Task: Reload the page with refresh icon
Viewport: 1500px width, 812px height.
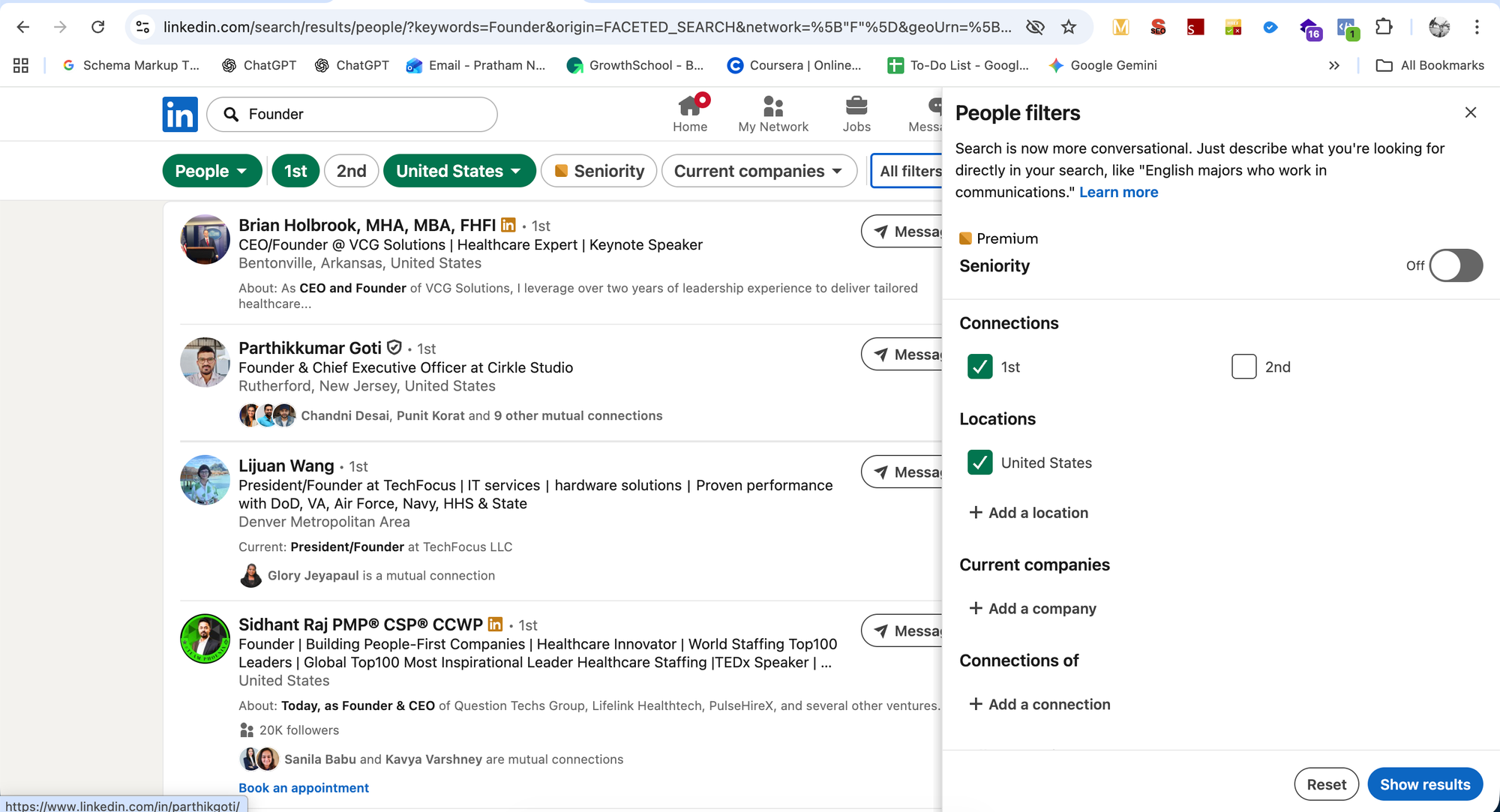Action: [97, 27]
